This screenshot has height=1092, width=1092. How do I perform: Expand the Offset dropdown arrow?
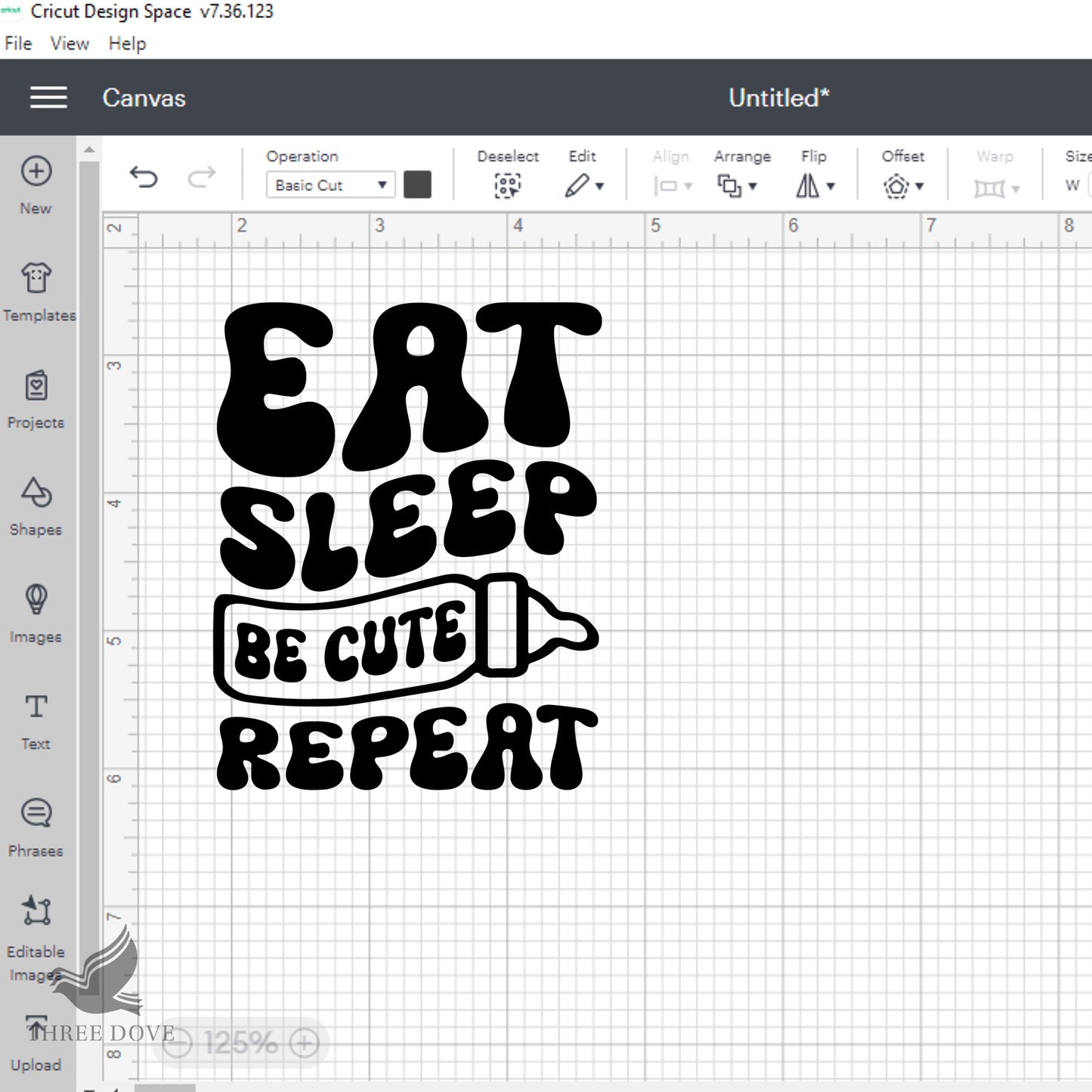click(x=920, y=186)
